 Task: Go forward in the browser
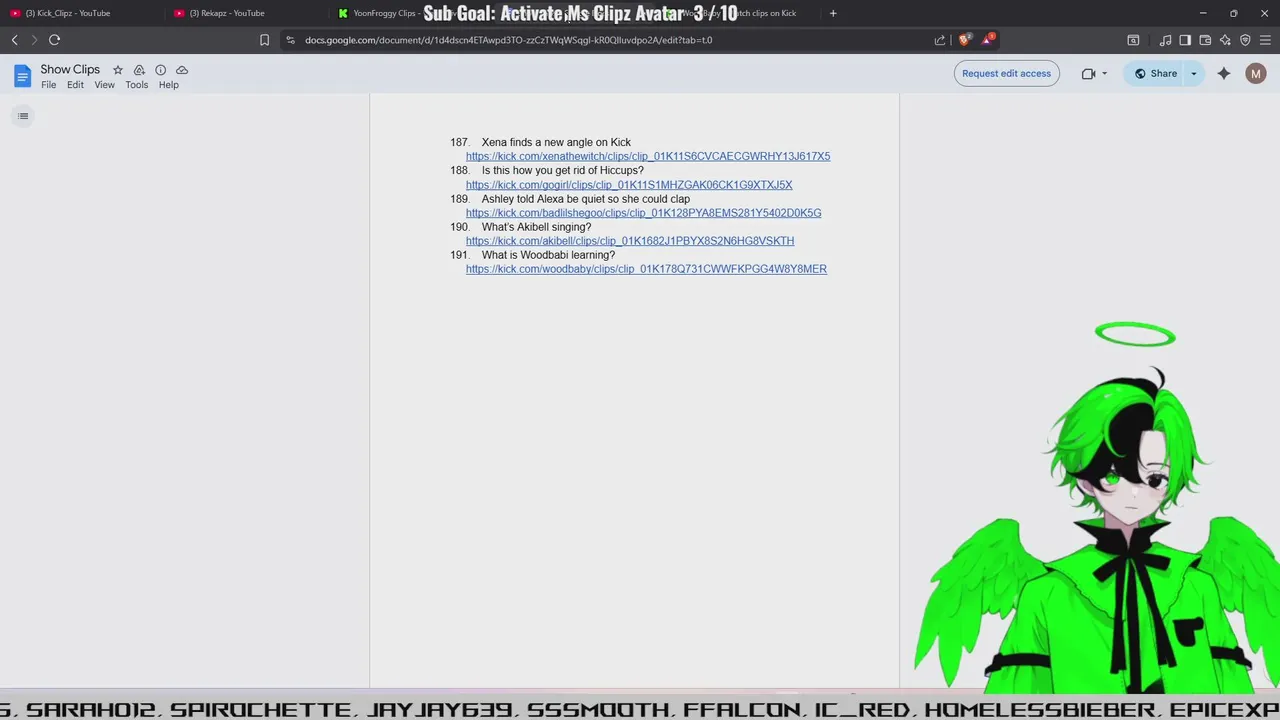click(x=34, y=40)
